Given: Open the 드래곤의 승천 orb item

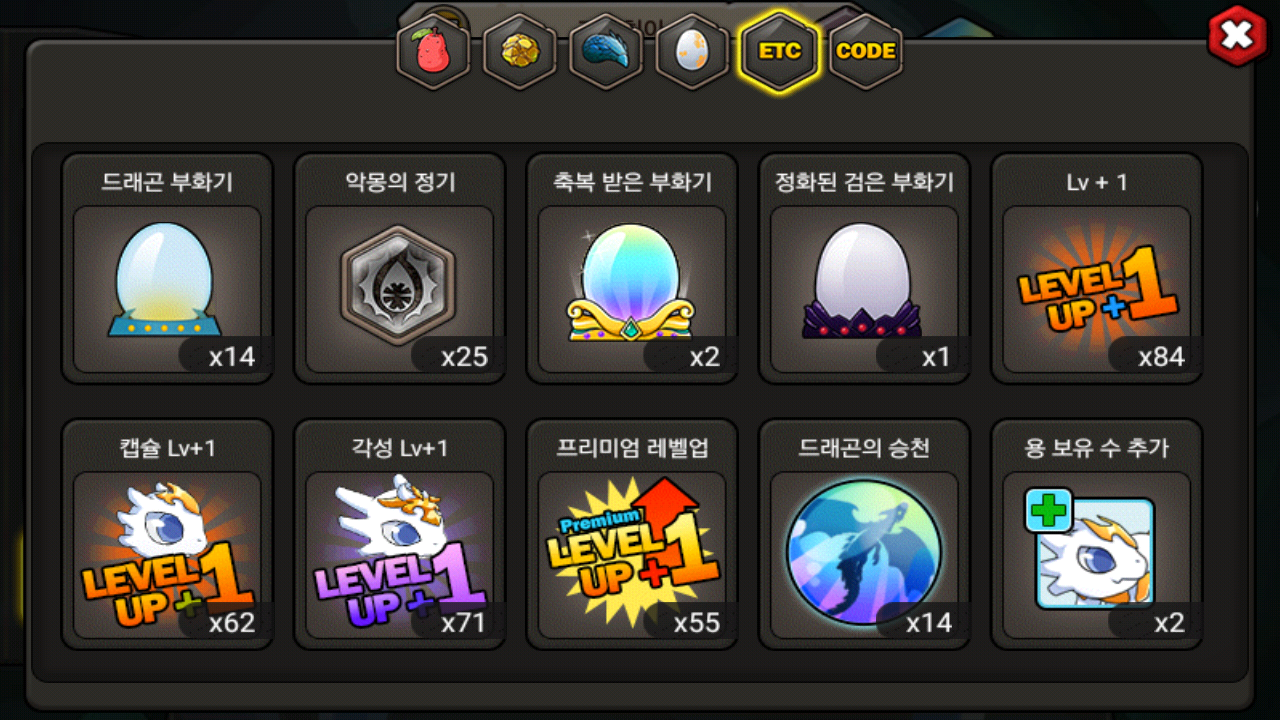Looking at the screenshot, I should coord(864,534).
